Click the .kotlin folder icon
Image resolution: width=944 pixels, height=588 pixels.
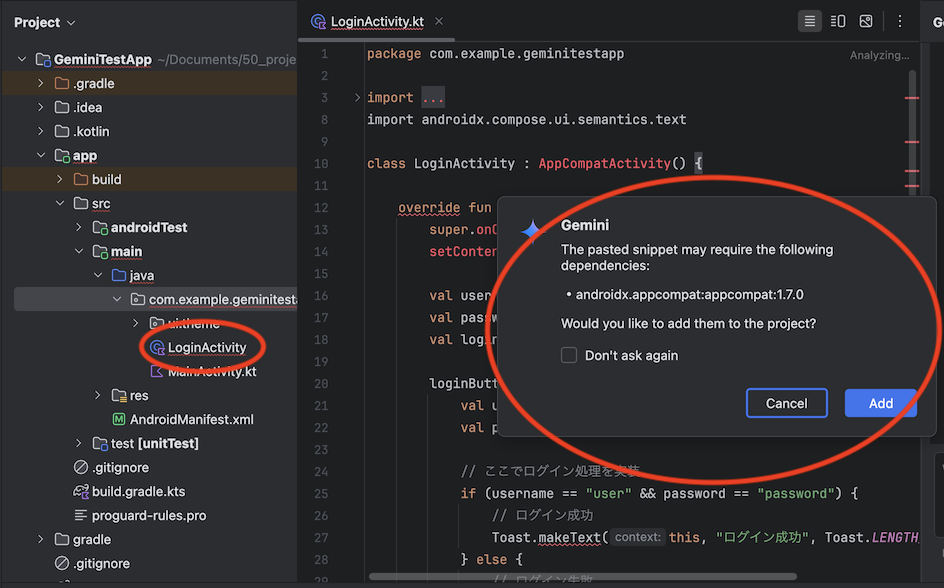point(61,131)
